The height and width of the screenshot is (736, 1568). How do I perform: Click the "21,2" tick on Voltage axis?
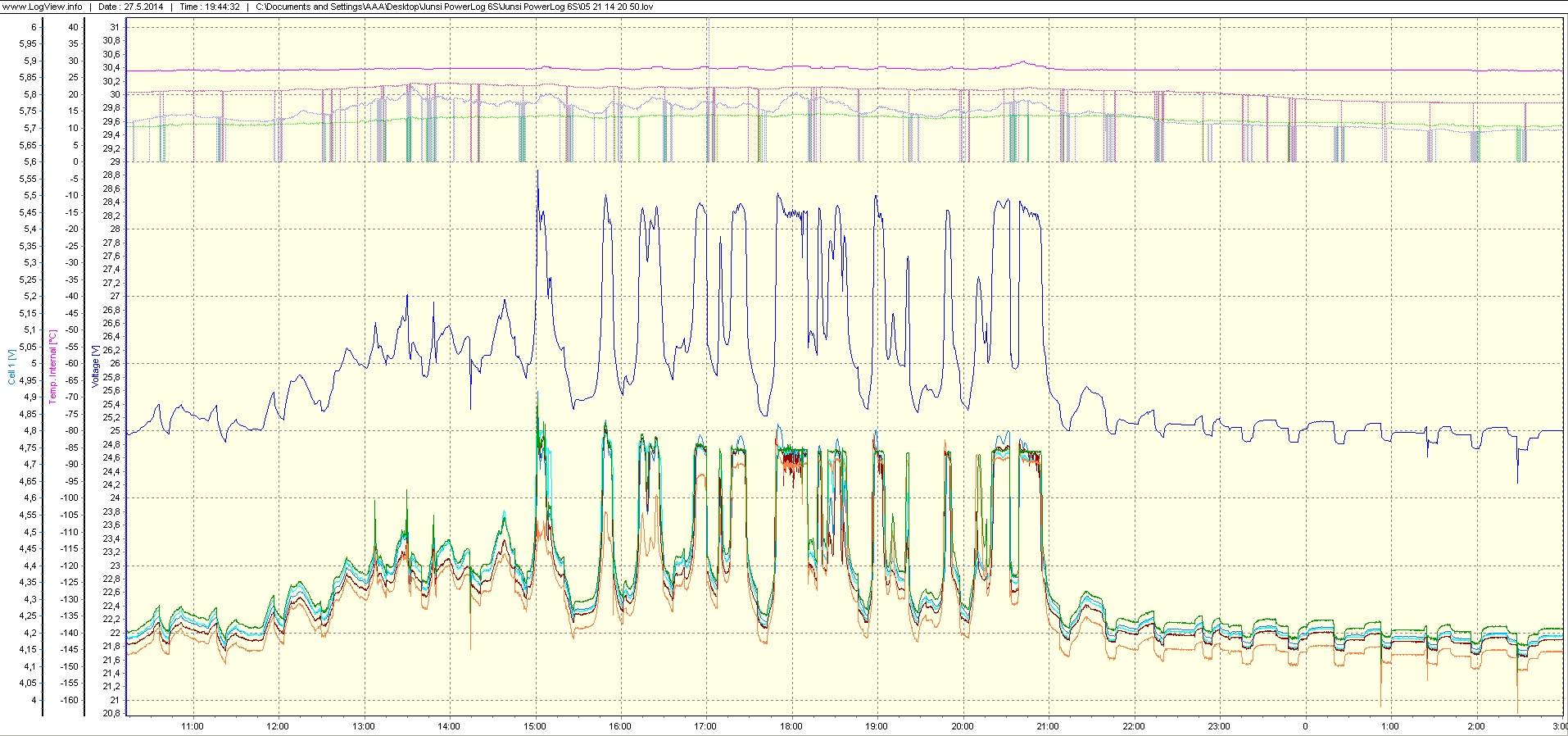click(x=112, y=686)
